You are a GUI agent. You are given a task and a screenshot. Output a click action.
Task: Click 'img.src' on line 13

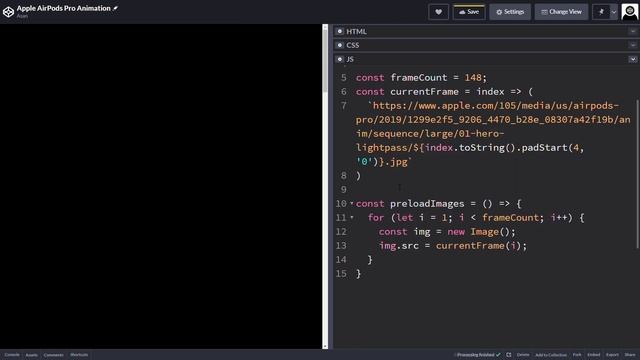399,245
